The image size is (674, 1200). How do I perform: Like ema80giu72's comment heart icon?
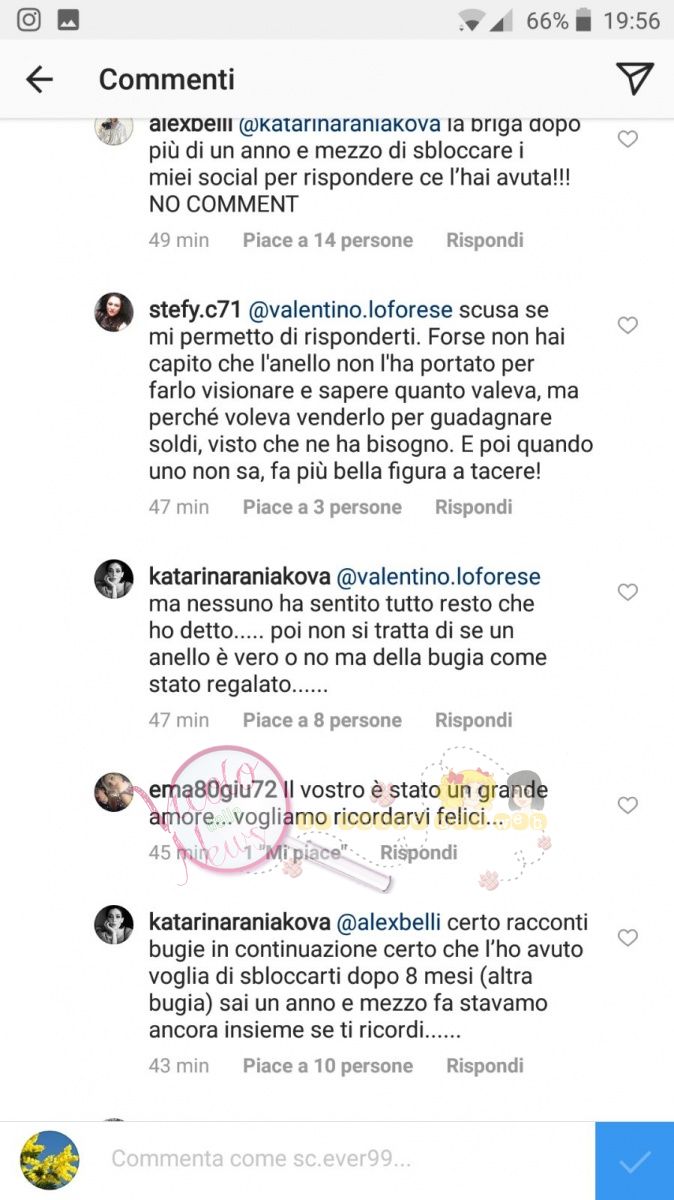pyautogui.click(x=628, y=805)
